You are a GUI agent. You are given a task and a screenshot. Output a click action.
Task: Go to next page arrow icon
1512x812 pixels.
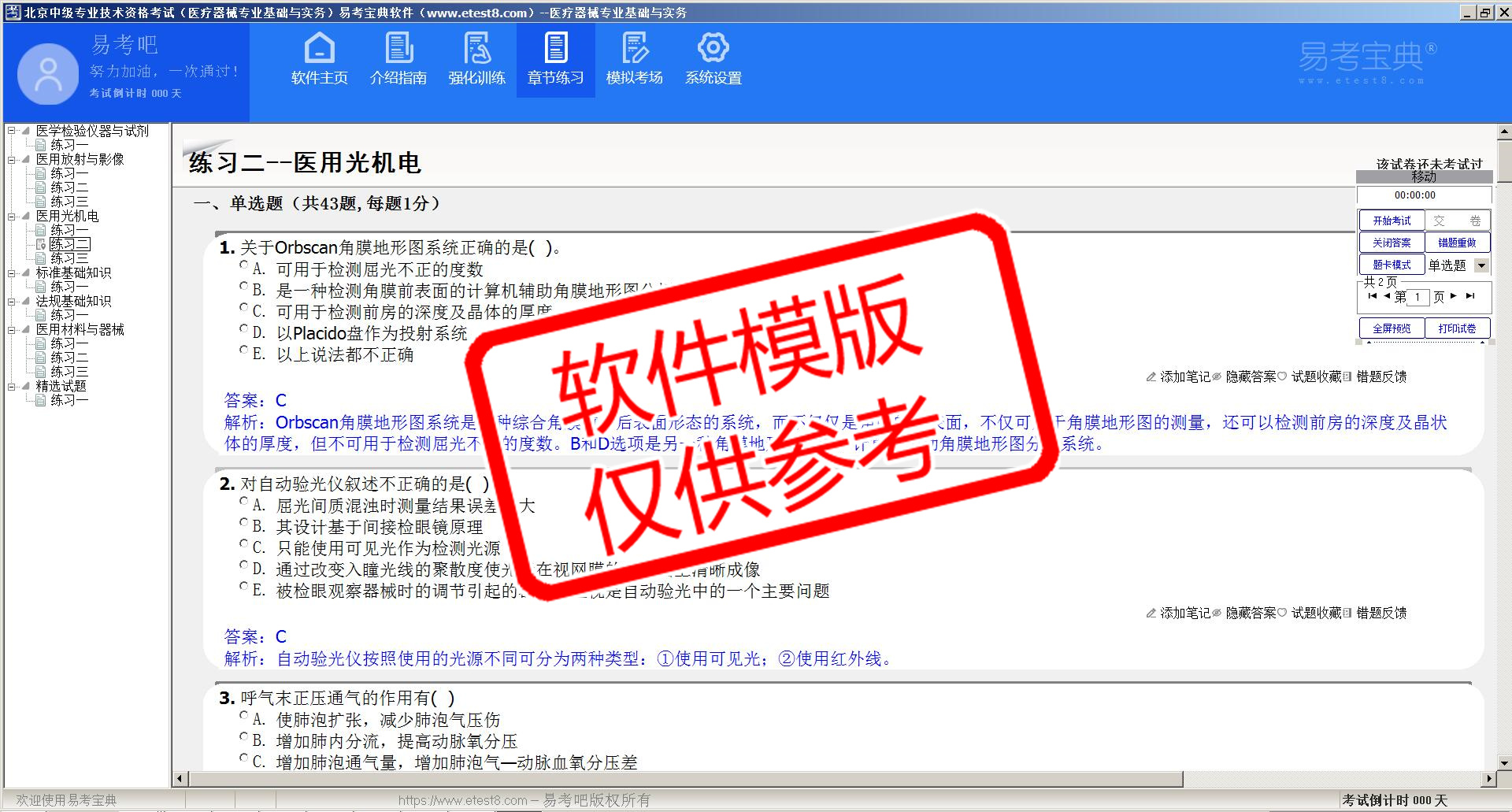pyautogui.click(x=1454, y=296)
